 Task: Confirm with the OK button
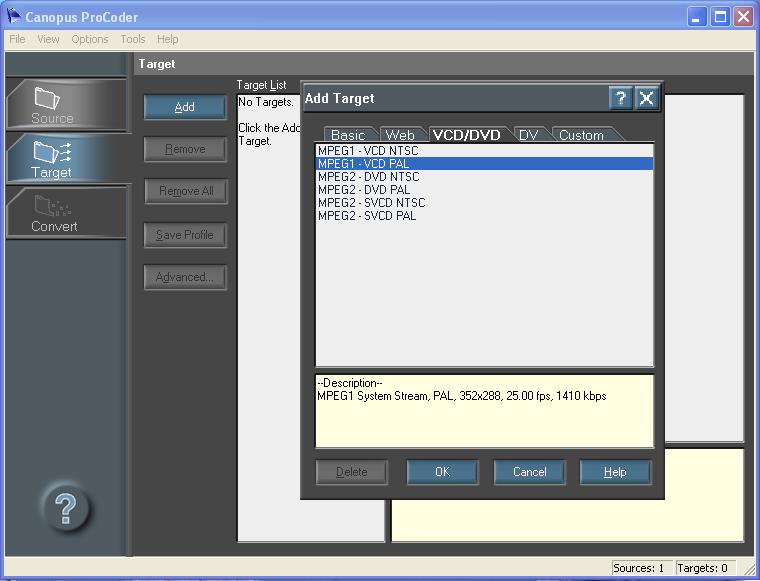coord(442,472)
